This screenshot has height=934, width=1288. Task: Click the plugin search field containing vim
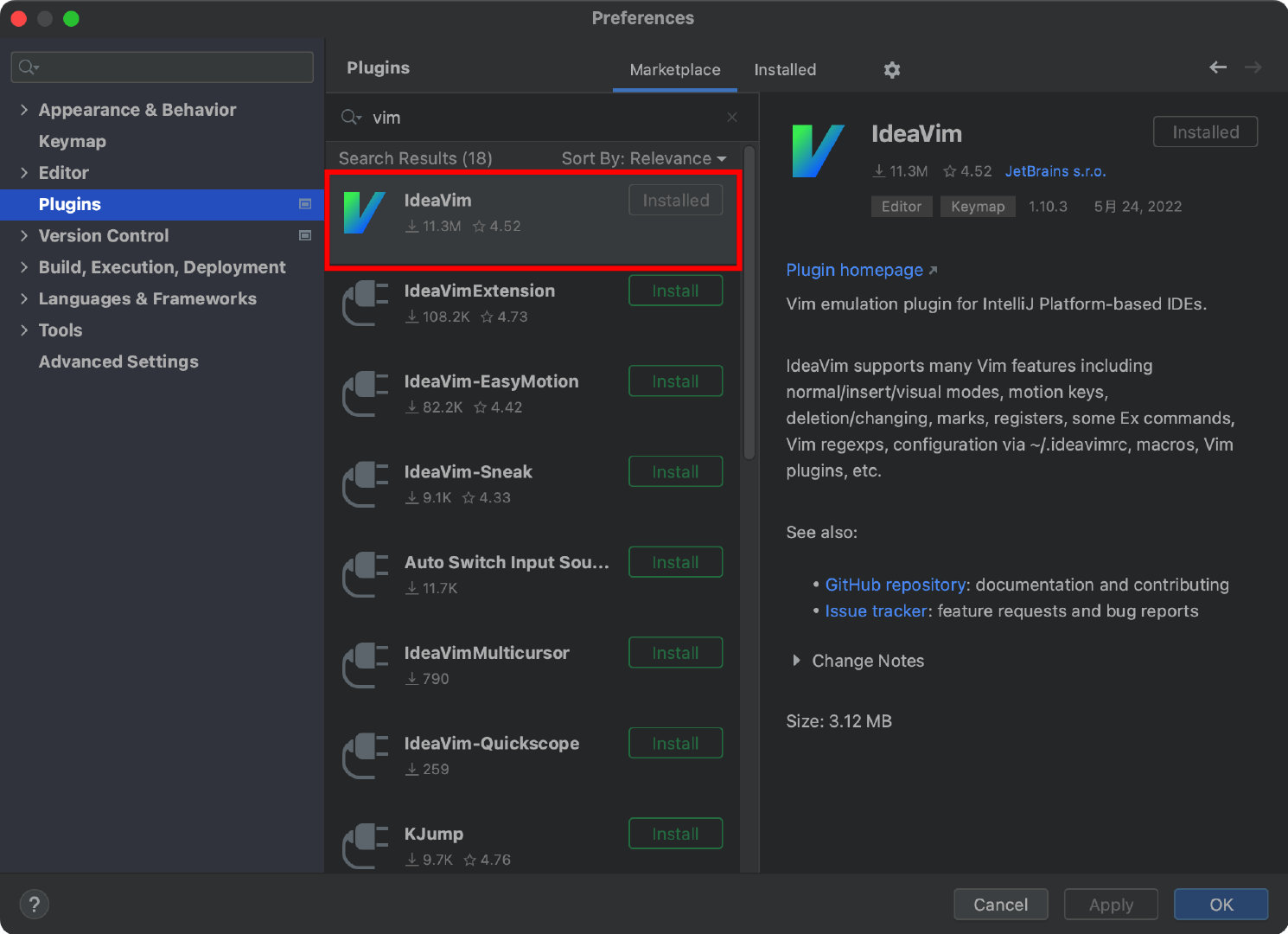coord(541,117)
